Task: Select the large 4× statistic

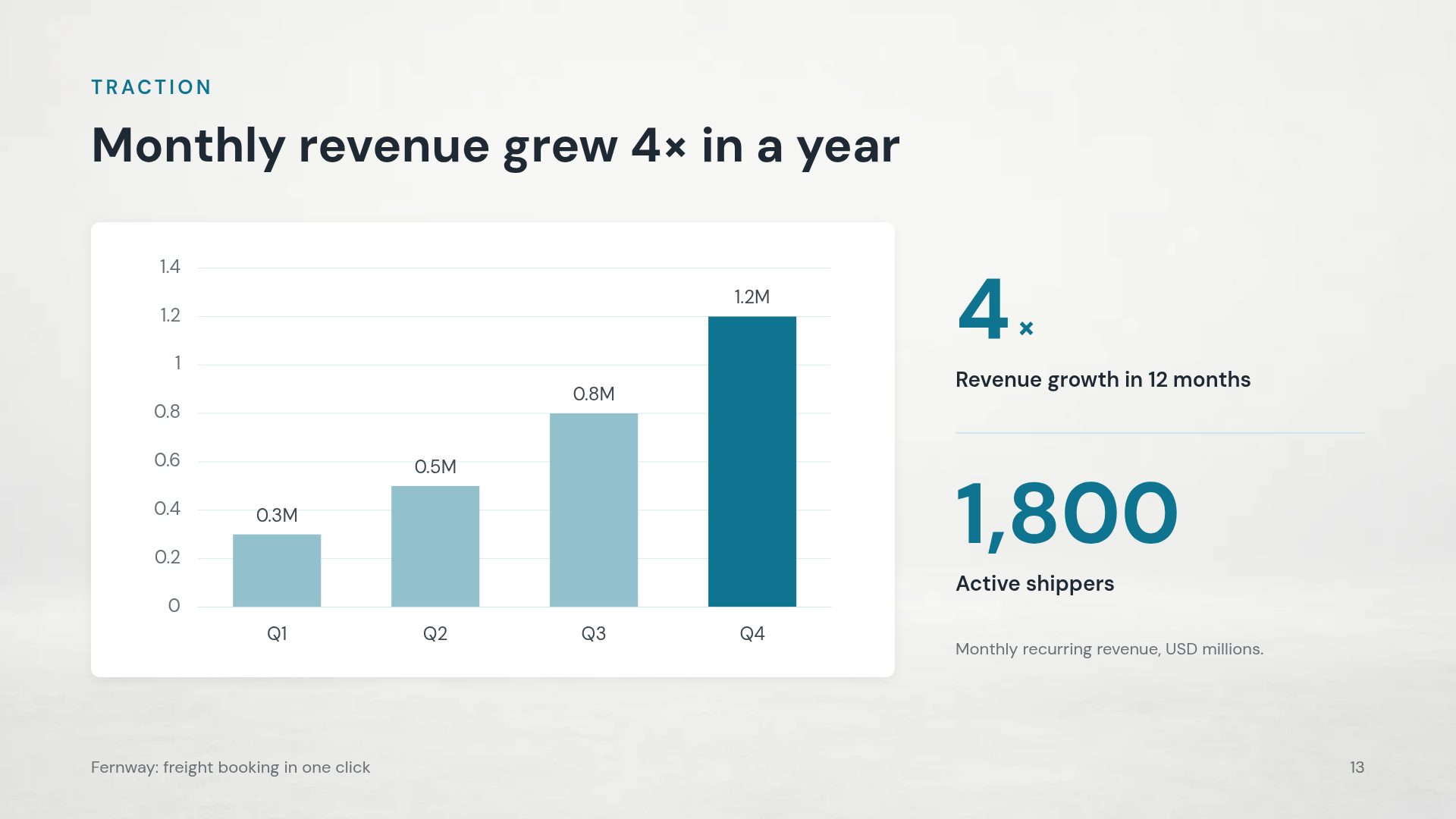Action: click(996, 309)
